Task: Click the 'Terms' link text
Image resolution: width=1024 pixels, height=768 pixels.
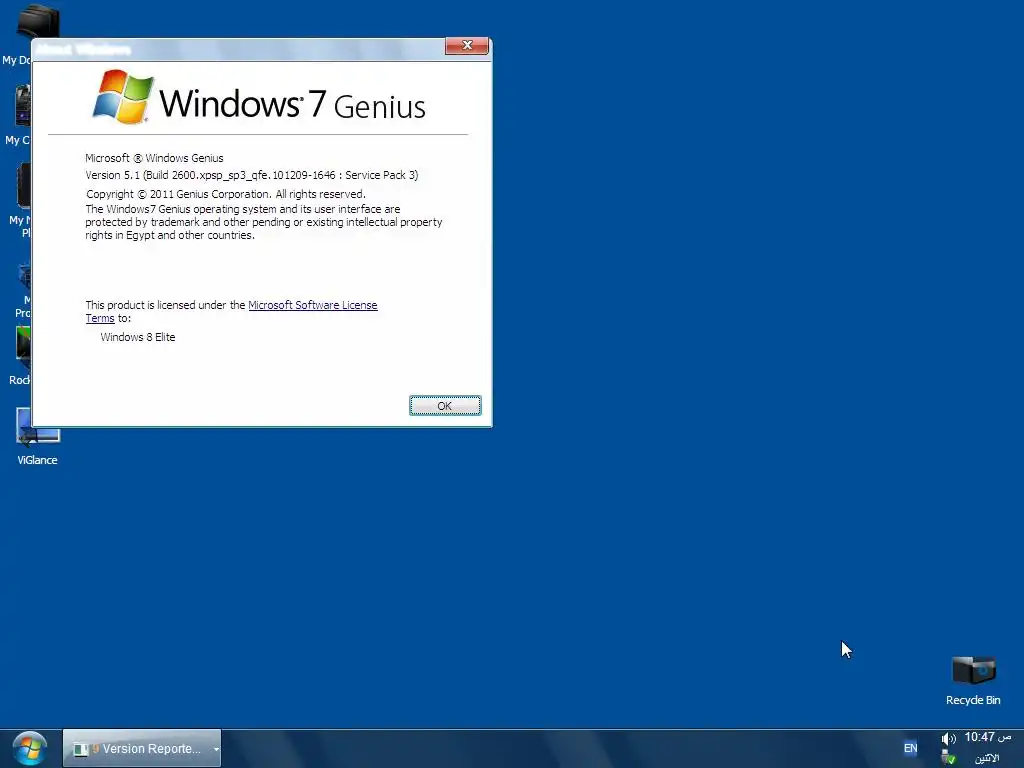Action: (x=100, y=318)
